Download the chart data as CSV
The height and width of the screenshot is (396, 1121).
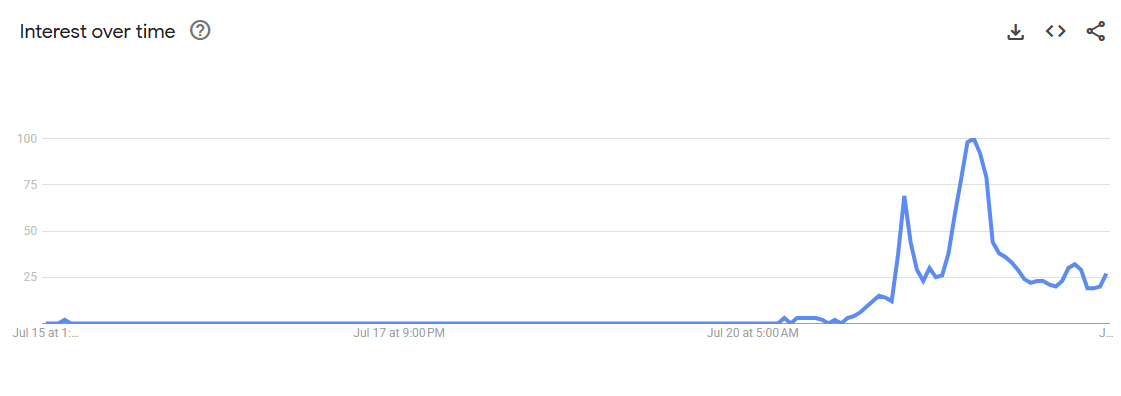[x=1015, y=31]
